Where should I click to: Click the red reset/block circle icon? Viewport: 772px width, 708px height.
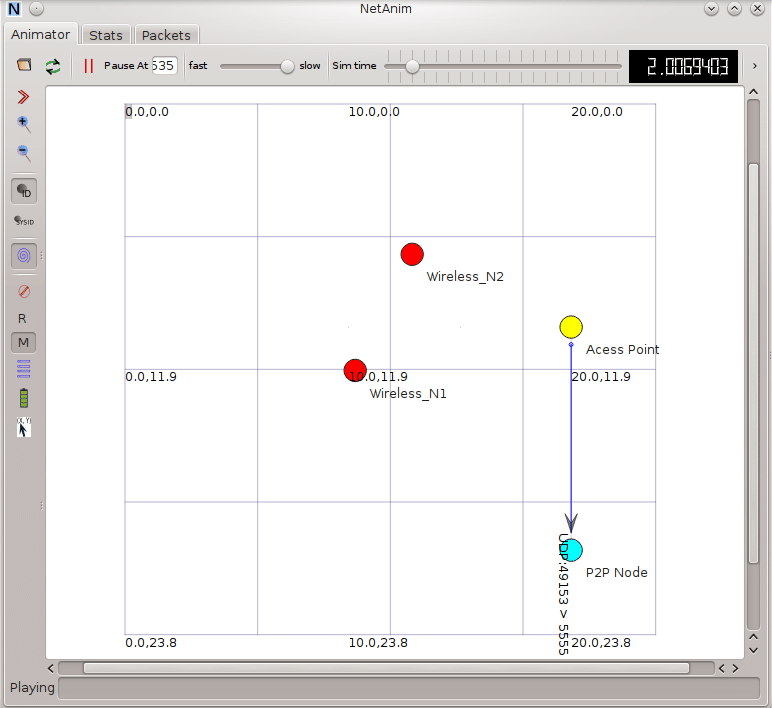(x=24, y=291)
